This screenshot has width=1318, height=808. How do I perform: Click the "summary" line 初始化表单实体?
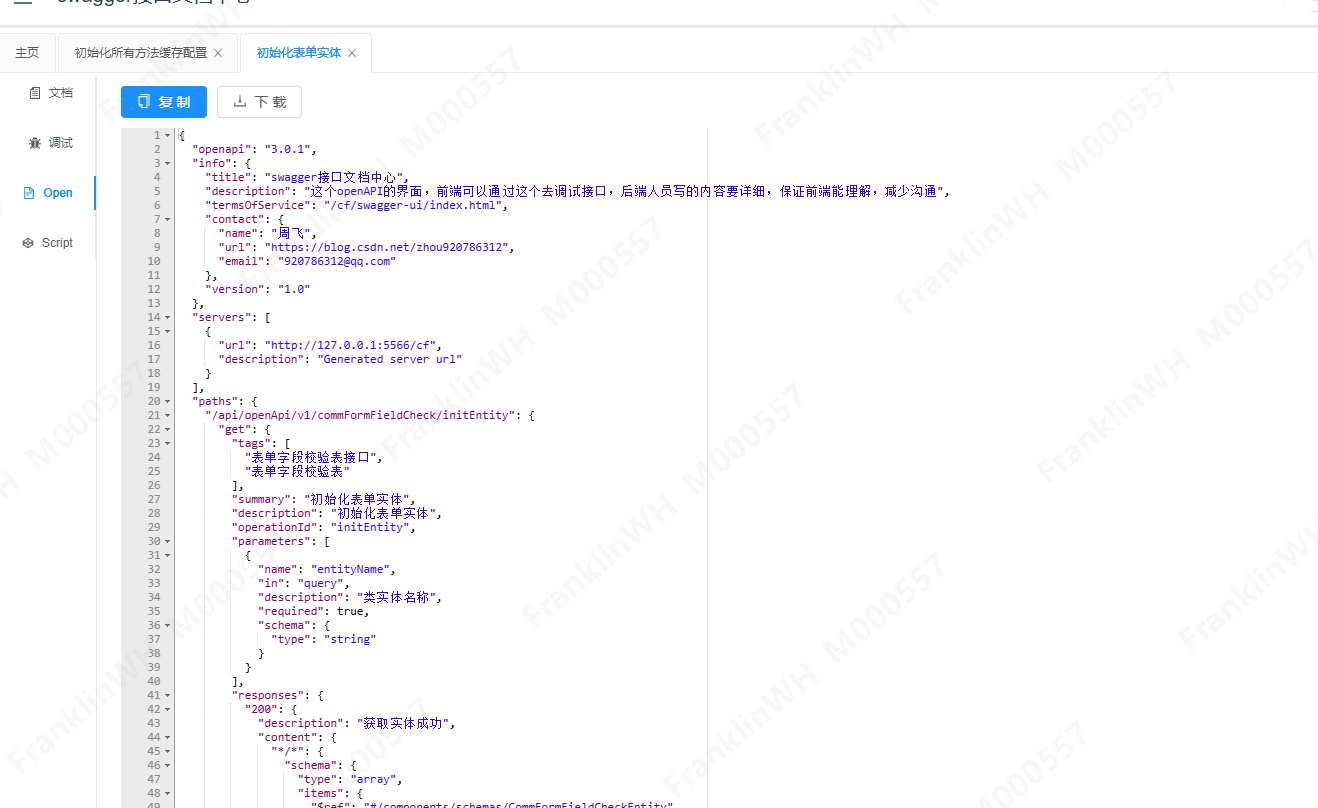pyautogui.click(x=323, y=499)
